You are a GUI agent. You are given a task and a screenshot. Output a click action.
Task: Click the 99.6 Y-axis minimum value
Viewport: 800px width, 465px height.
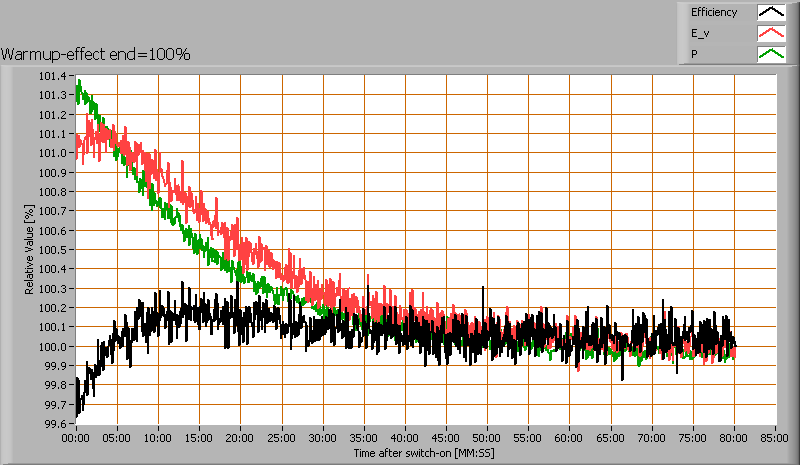(55, 424)
